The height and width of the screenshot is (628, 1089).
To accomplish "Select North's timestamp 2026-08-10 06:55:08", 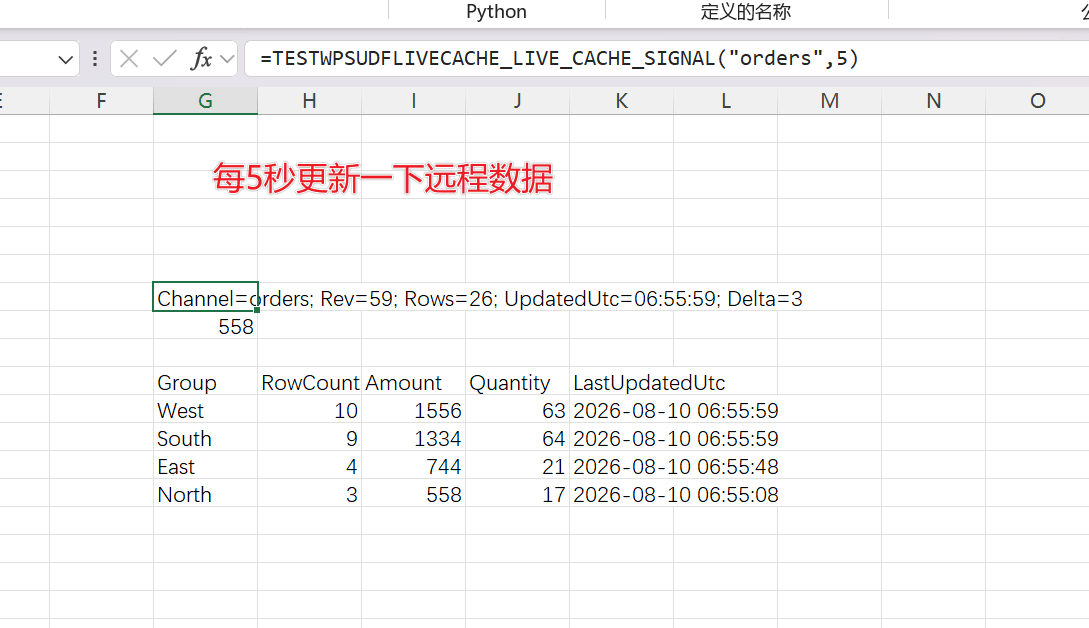I will (676, 494).
